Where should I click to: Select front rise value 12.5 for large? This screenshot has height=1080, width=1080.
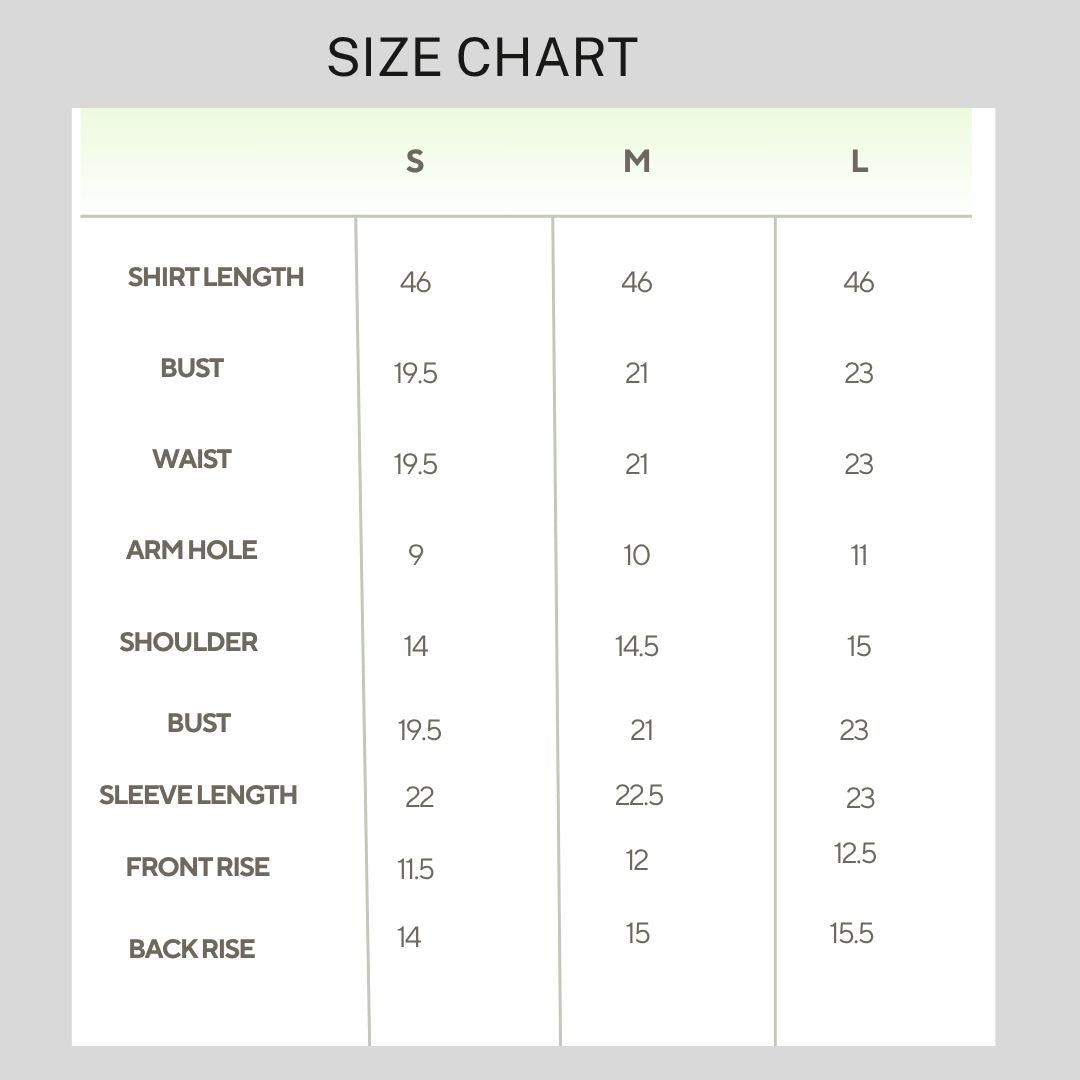(855, 853)
